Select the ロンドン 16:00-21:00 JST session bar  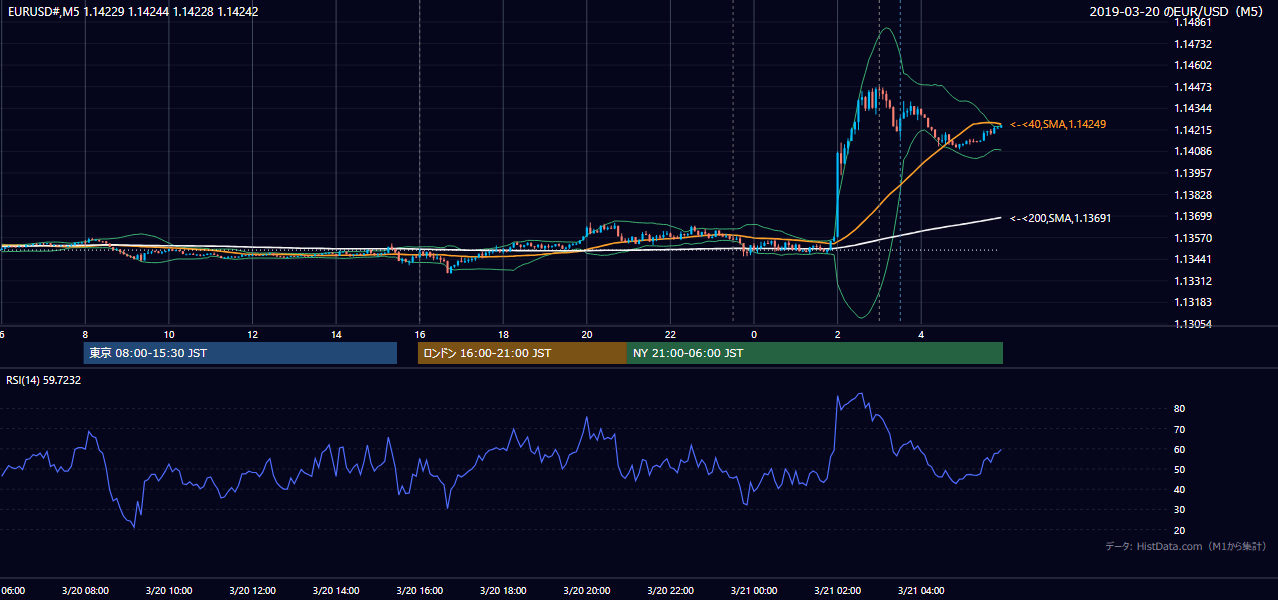(522, 353)
